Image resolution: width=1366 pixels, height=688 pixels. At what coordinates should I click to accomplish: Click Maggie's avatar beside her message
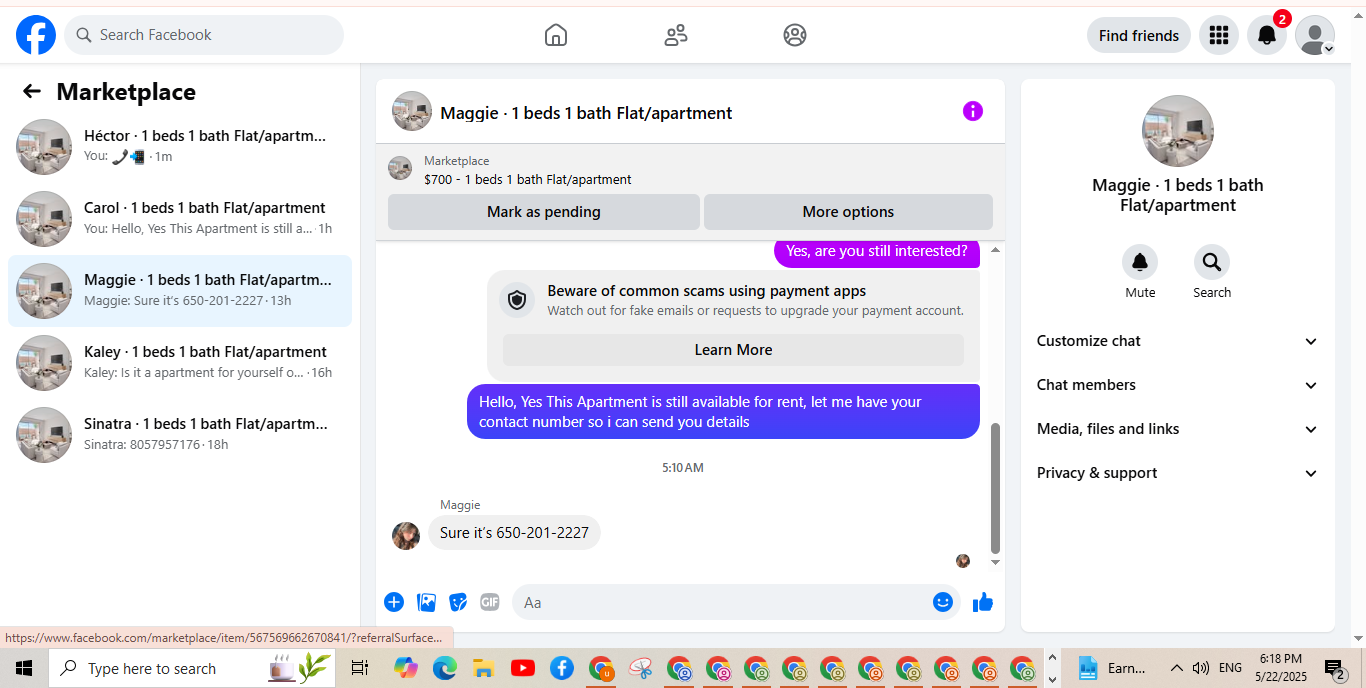(x=406, y=536)
